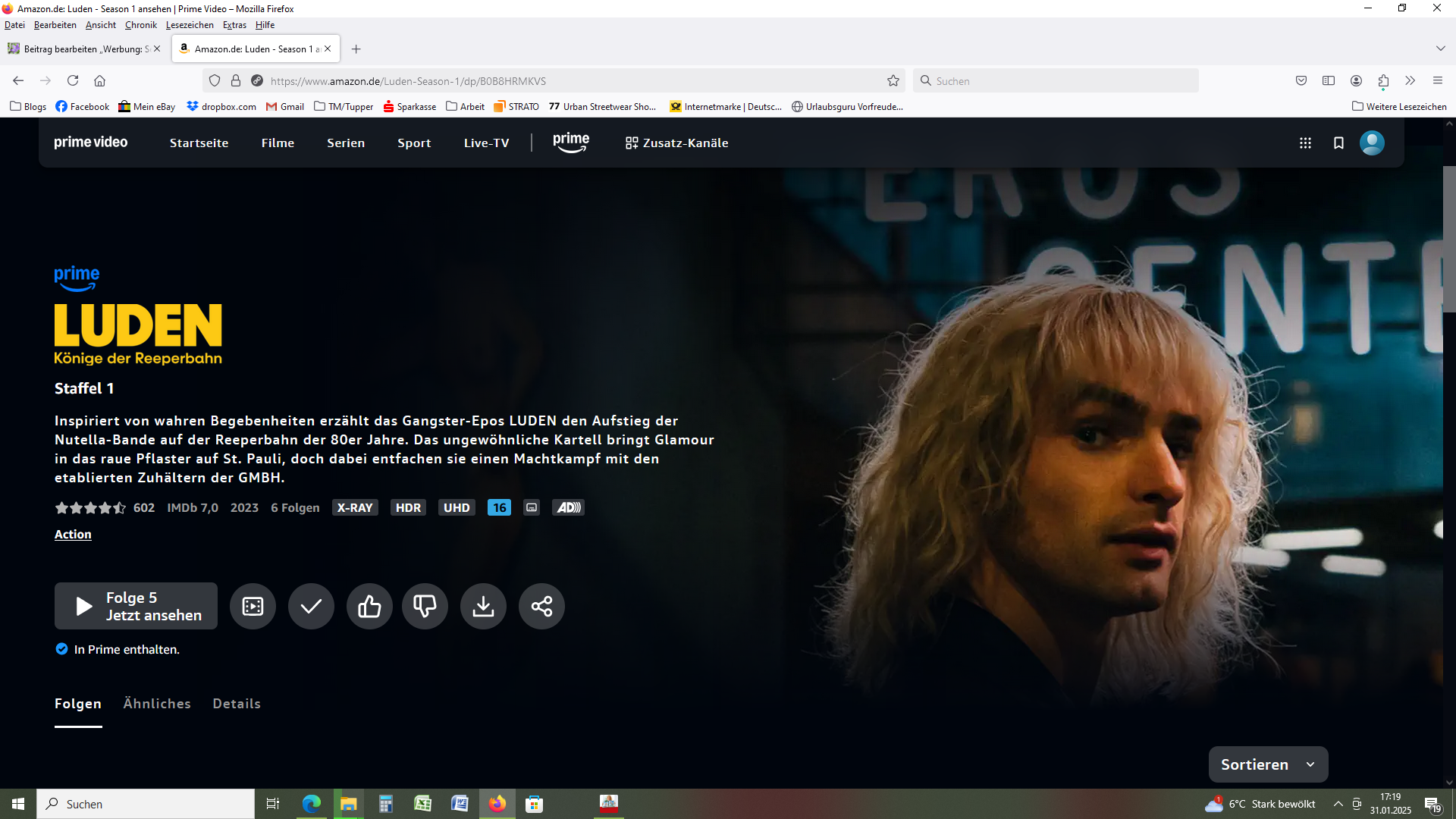This screenshot has width=1456, height=819.
Task: Go back in Firefox
Action: pos(18,80)
